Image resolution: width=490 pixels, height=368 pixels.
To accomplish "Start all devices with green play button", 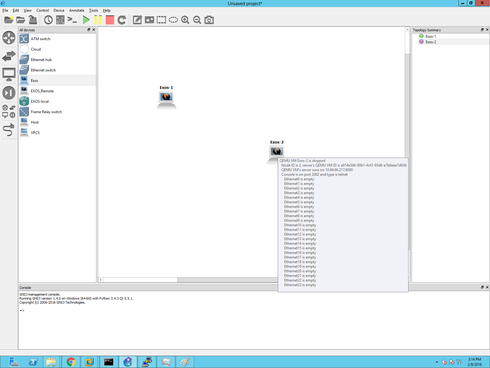I will pos(86,20).
